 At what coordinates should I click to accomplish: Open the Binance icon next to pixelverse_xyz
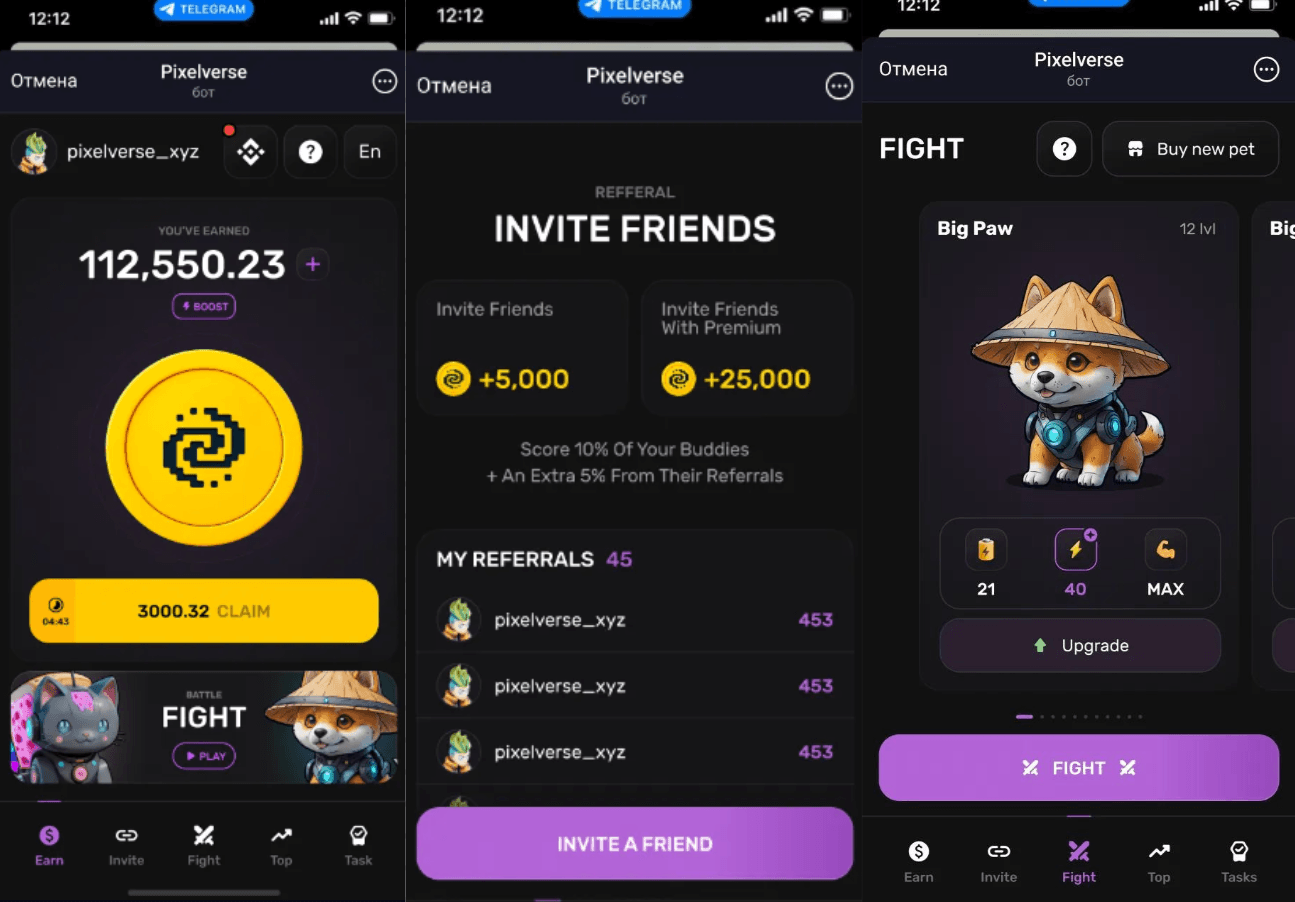250,152
